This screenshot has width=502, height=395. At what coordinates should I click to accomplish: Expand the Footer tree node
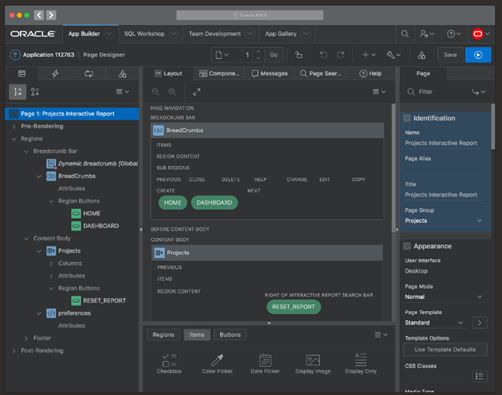(x=26, y=338)
